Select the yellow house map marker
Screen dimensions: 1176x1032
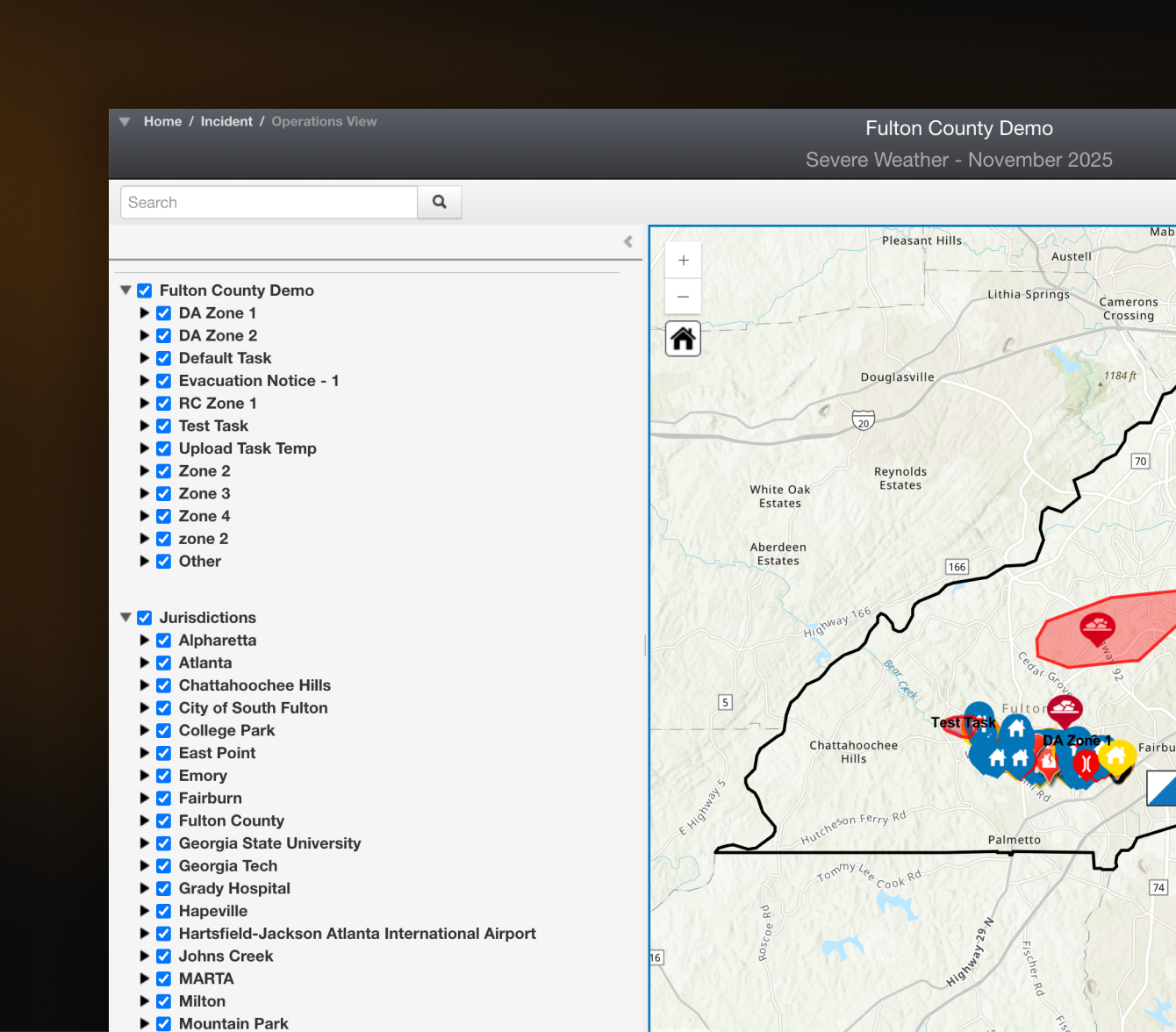1116,757
